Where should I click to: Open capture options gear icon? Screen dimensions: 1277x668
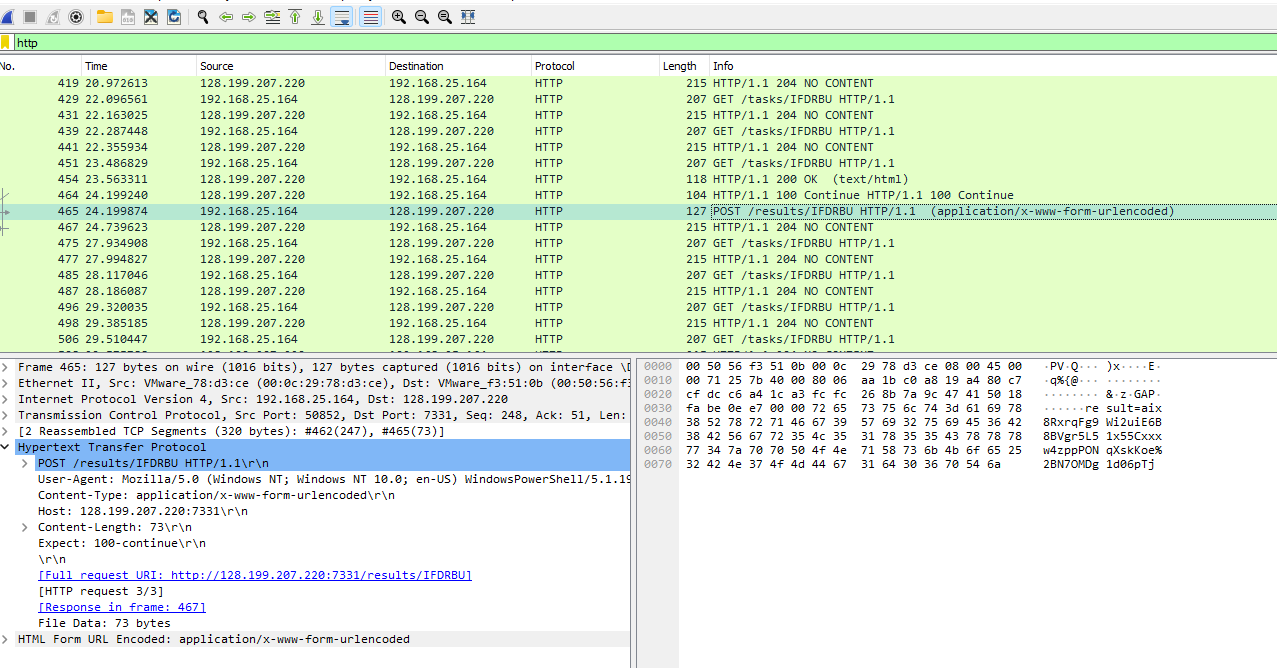tap(76, 17)
